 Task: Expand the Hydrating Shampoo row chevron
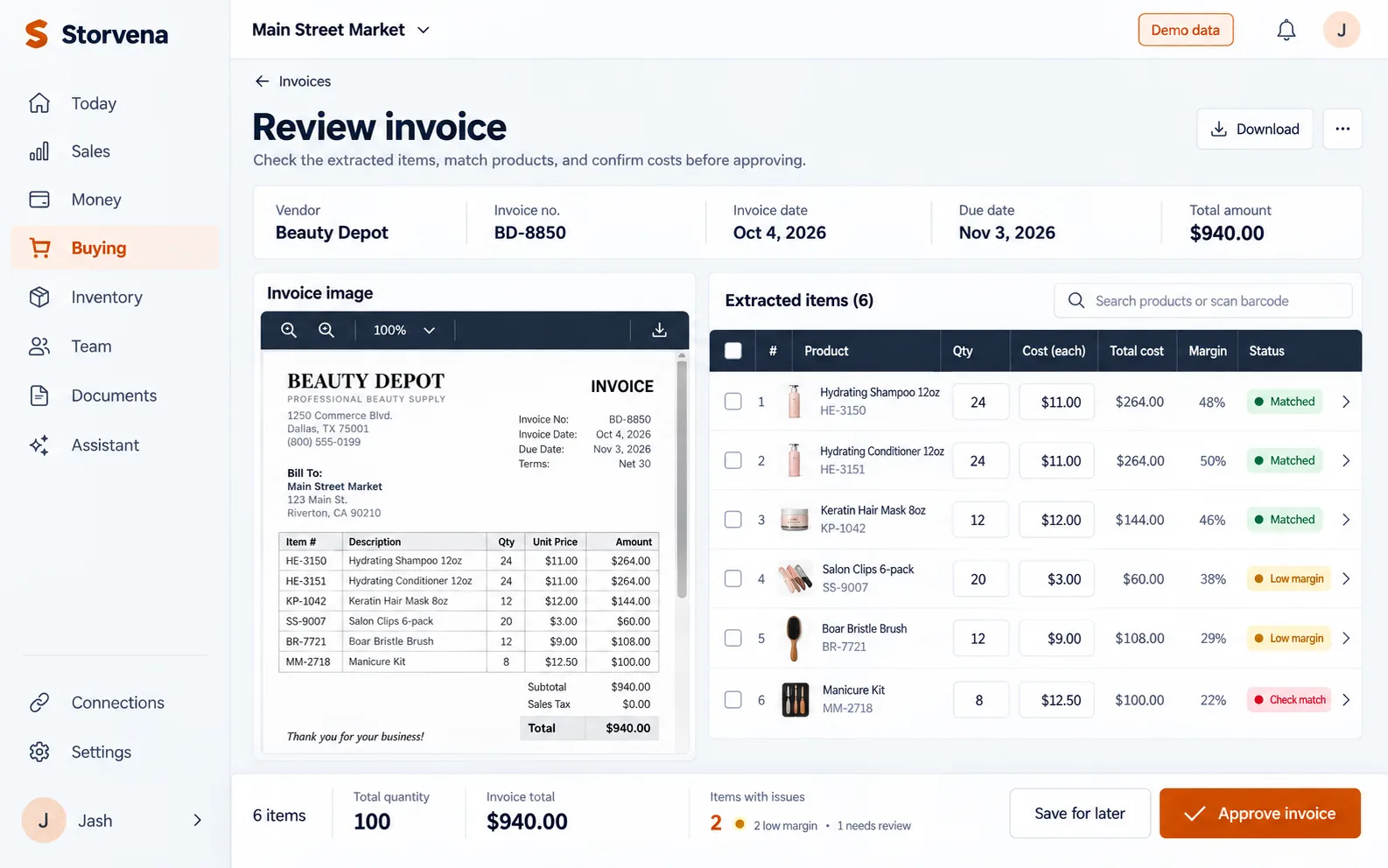point(1346,402)
